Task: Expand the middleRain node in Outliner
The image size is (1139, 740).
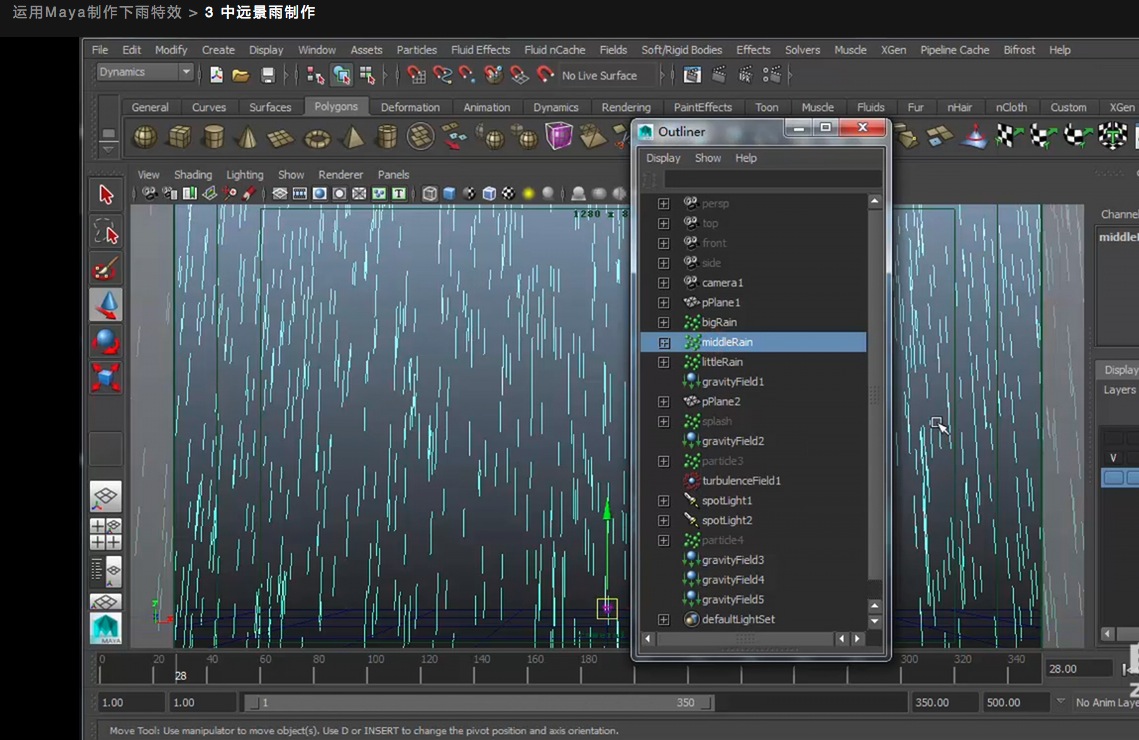Action: click(663, 342)
